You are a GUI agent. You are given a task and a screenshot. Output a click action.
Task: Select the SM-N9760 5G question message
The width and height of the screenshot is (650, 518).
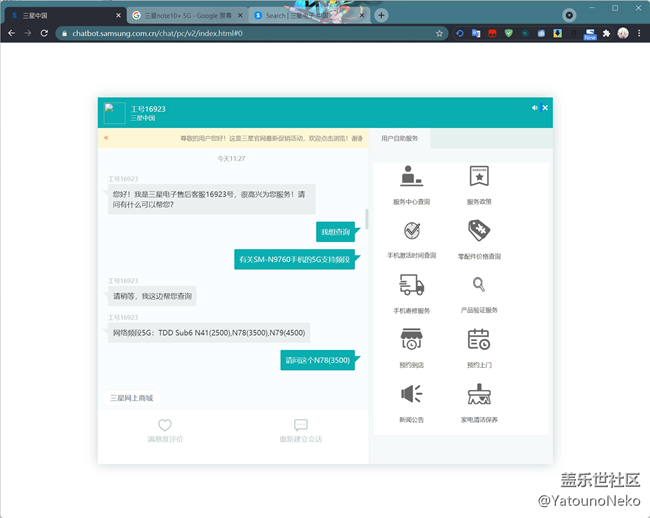click(294, 259)
